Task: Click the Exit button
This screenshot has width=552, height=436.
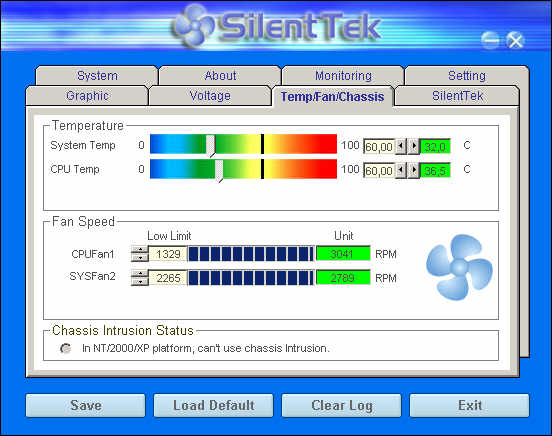Action: click(470, 405)
